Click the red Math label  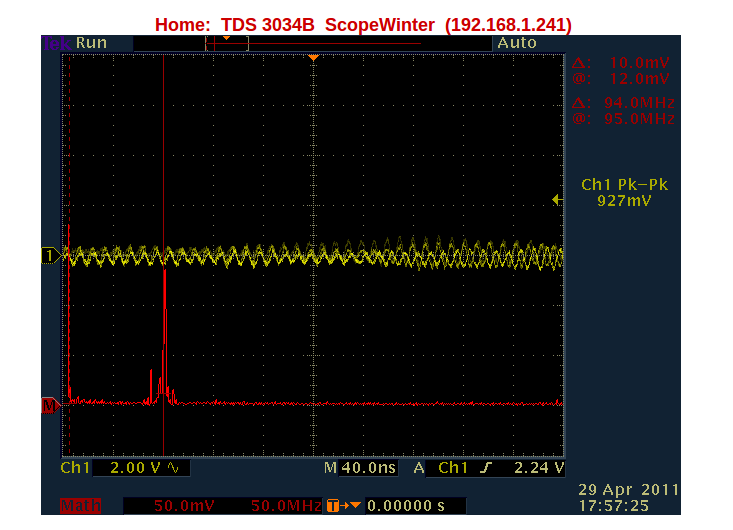click(80, 506)
